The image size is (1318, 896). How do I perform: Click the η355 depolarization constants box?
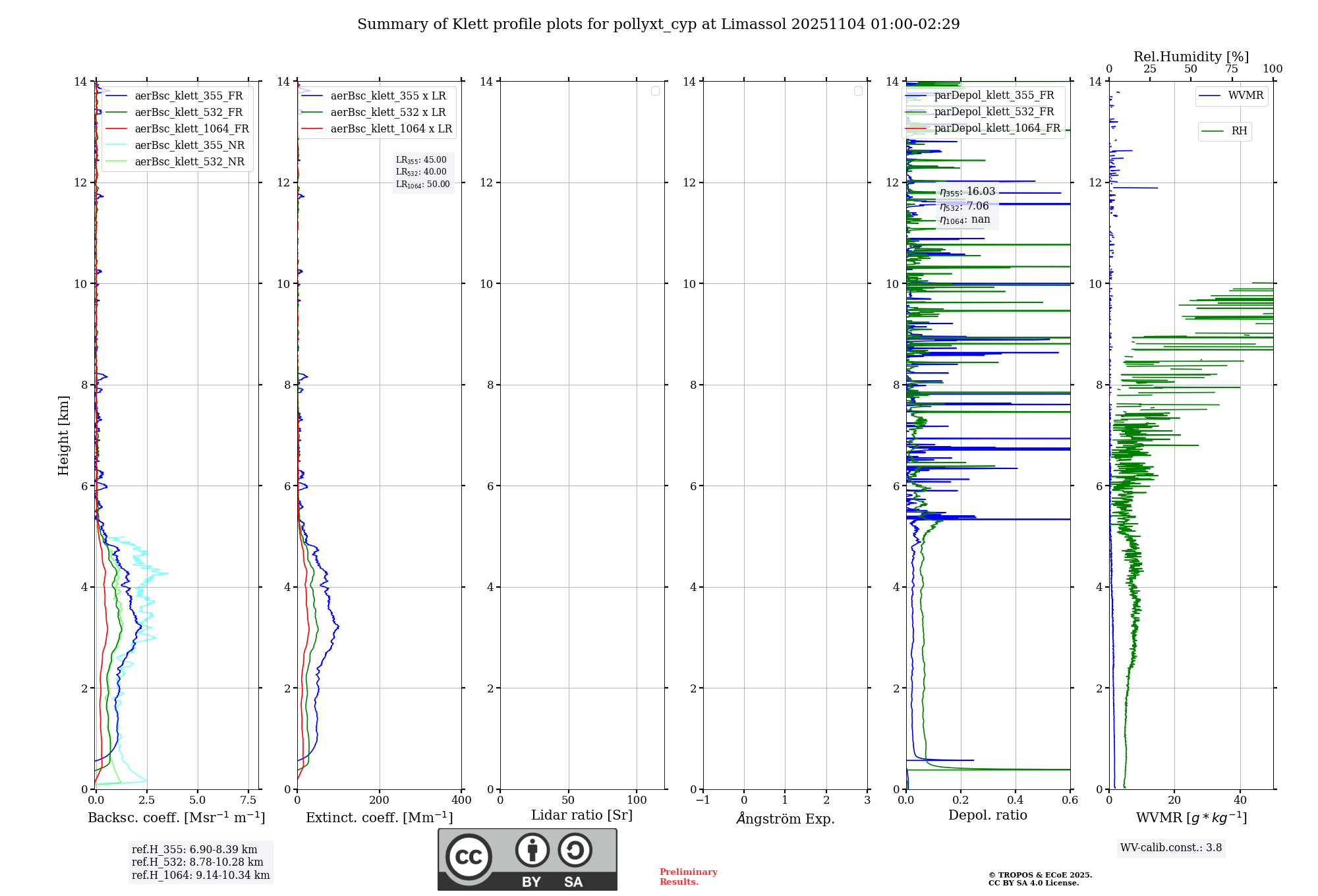point(967,206)
